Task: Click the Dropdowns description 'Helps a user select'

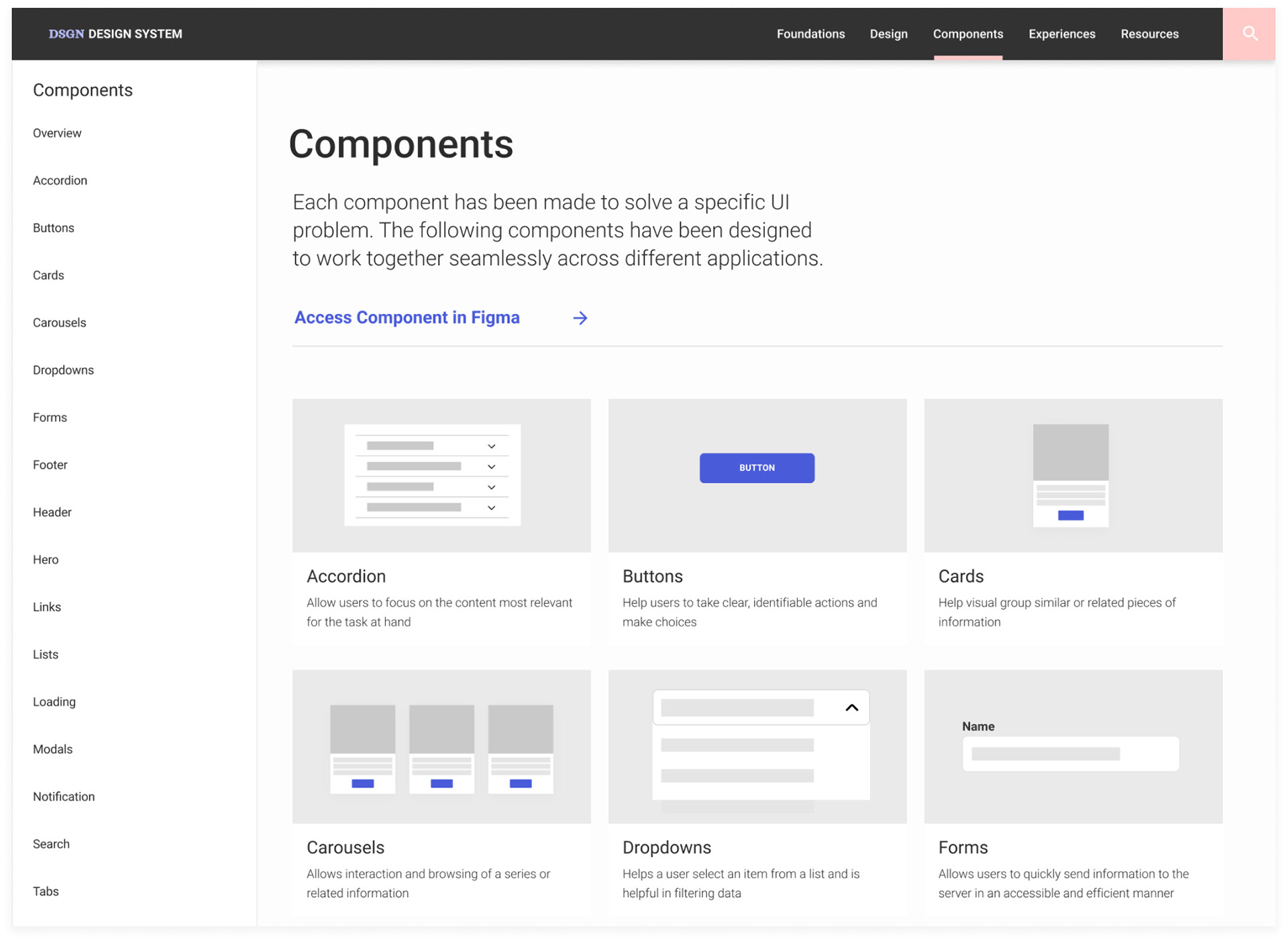Action: pos(741,883)
